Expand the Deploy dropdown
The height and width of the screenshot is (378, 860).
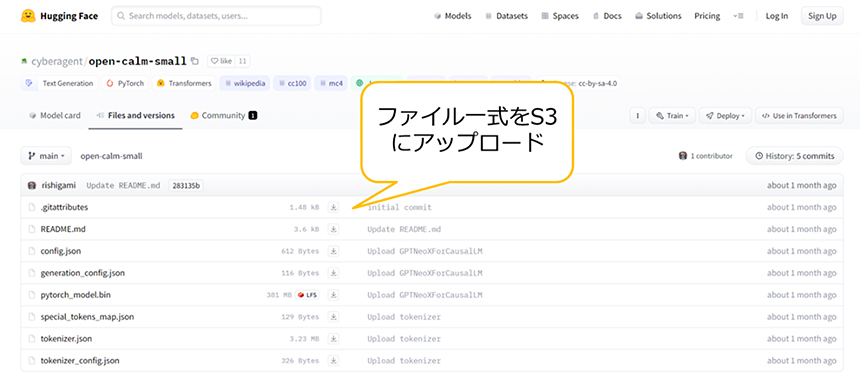pyautogui.click(x=725, y=116)
